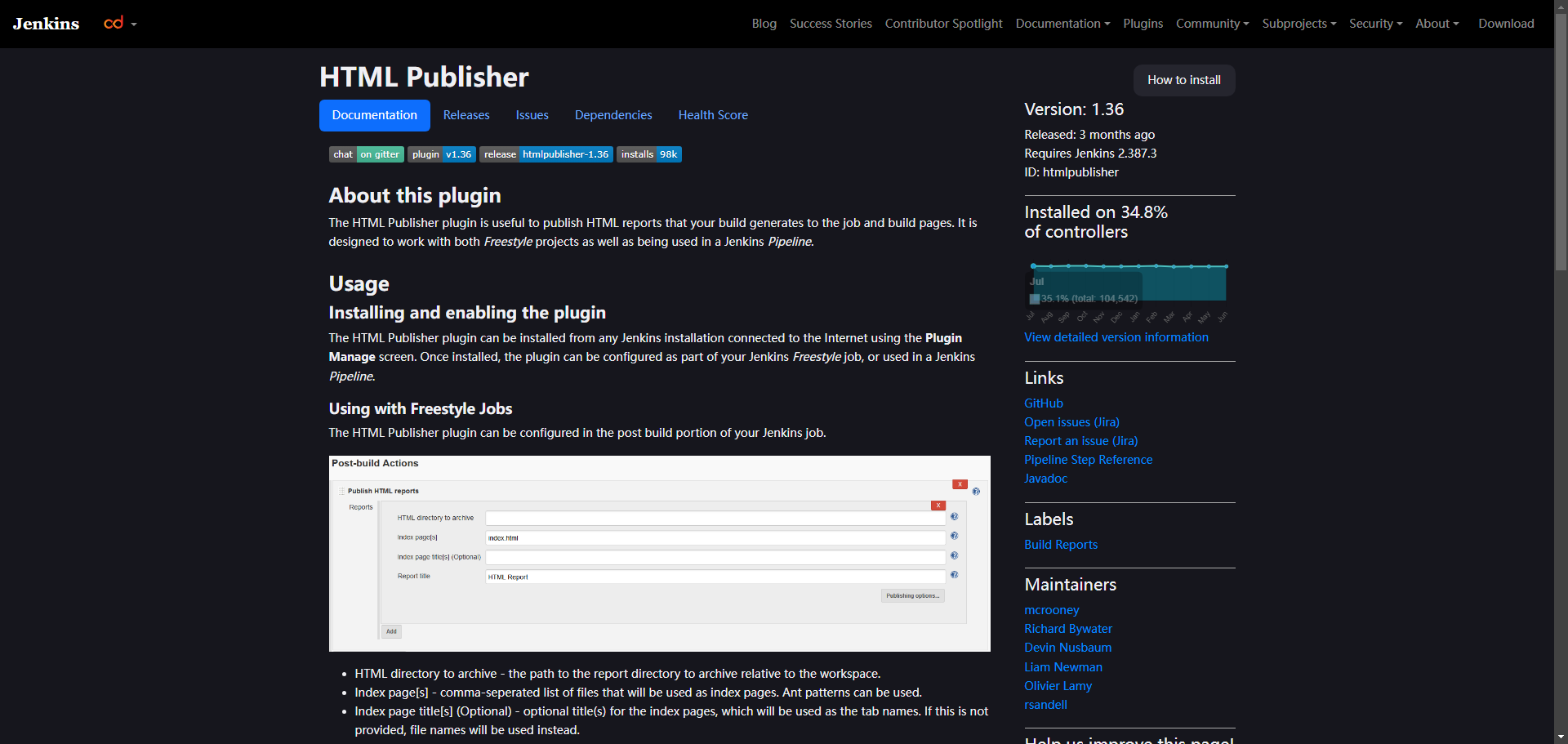Click the installs 98k badge

click(649, 154)
